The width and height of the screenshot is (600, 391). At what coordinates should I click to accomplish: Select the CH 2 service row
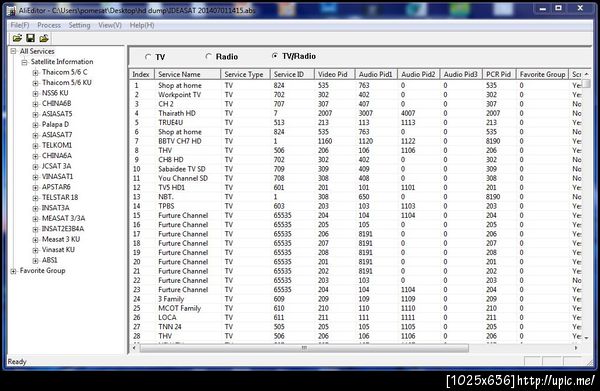356,104
